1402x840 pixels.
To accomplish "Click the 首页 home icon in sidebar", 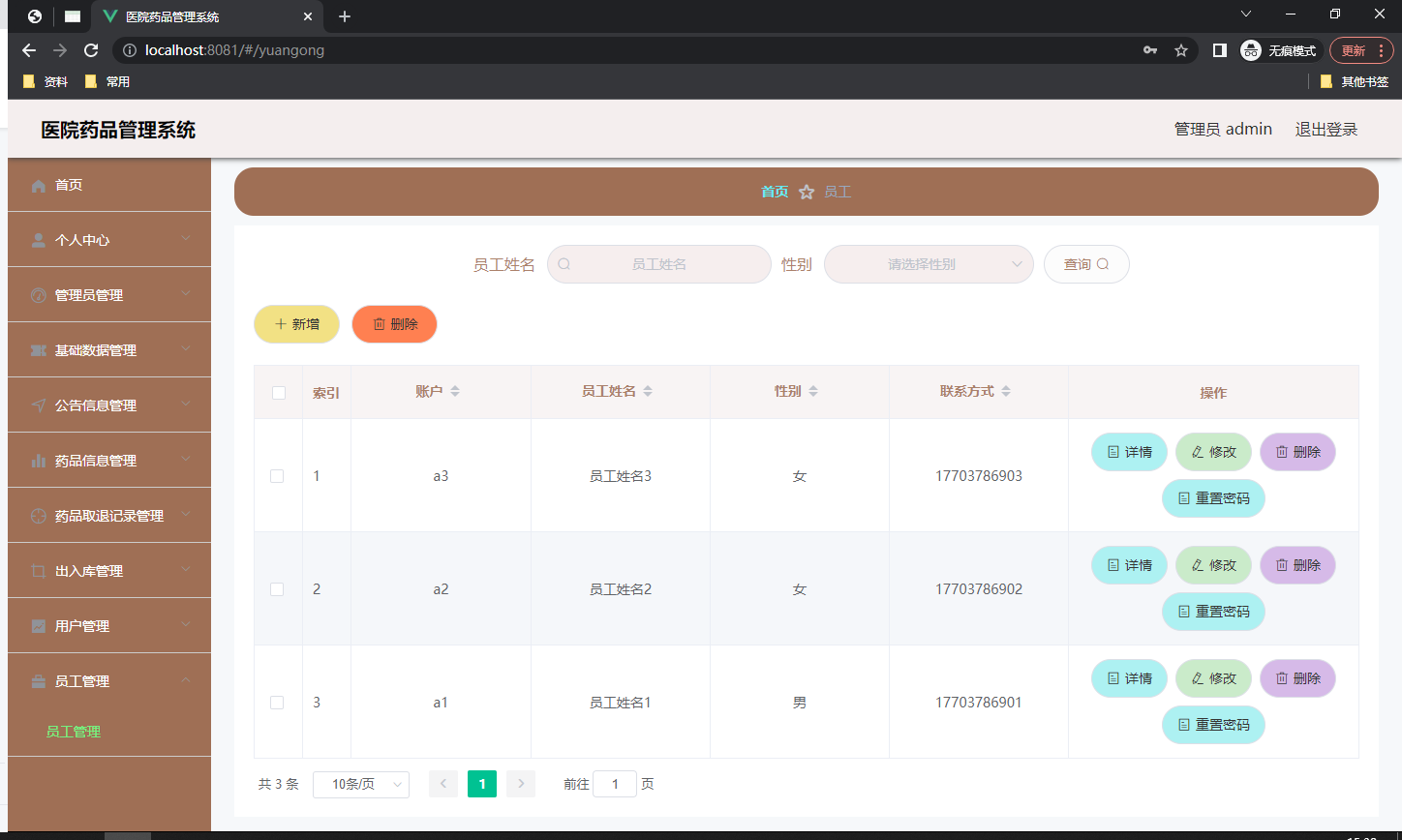I will click(37, 184).
